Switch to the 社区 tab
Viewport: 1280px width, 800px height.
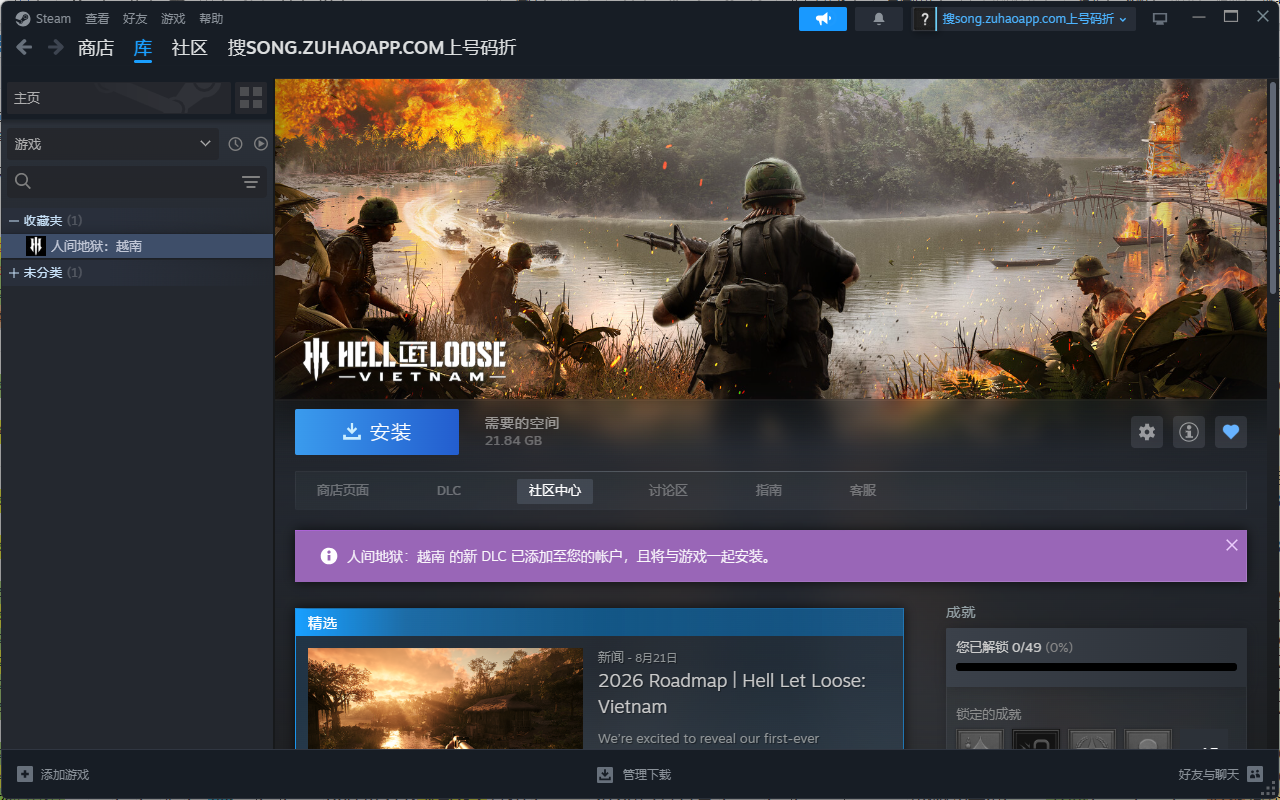tap(190, 48)
